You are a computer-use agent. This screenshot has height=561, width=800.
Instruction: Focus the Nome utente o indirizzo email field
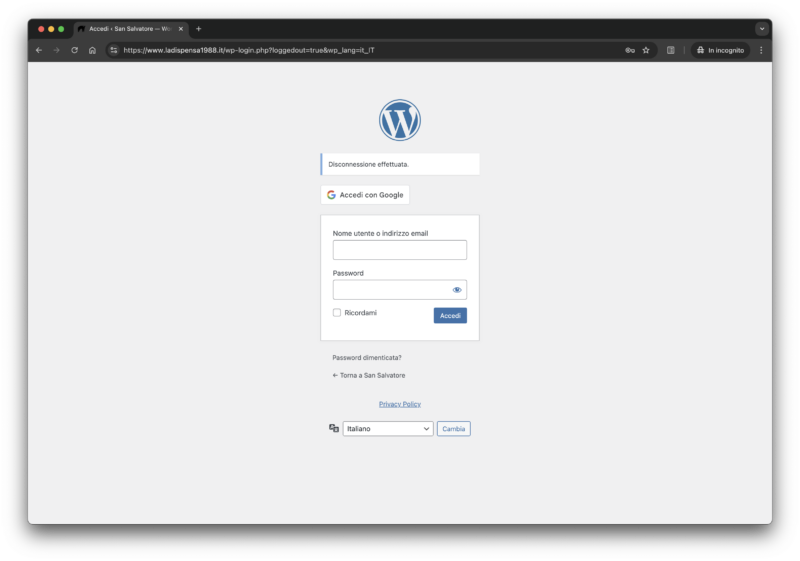click(399, 250)
